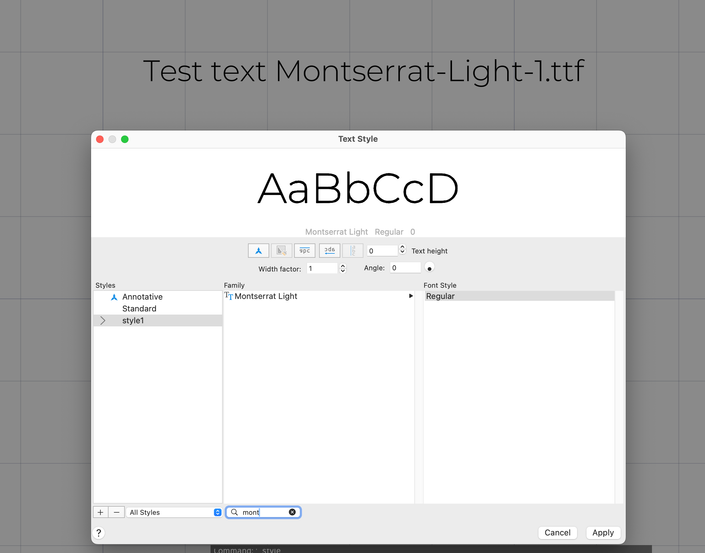
Task: Open the All Styles filter dropdown
Action: [x=174, y=512]
